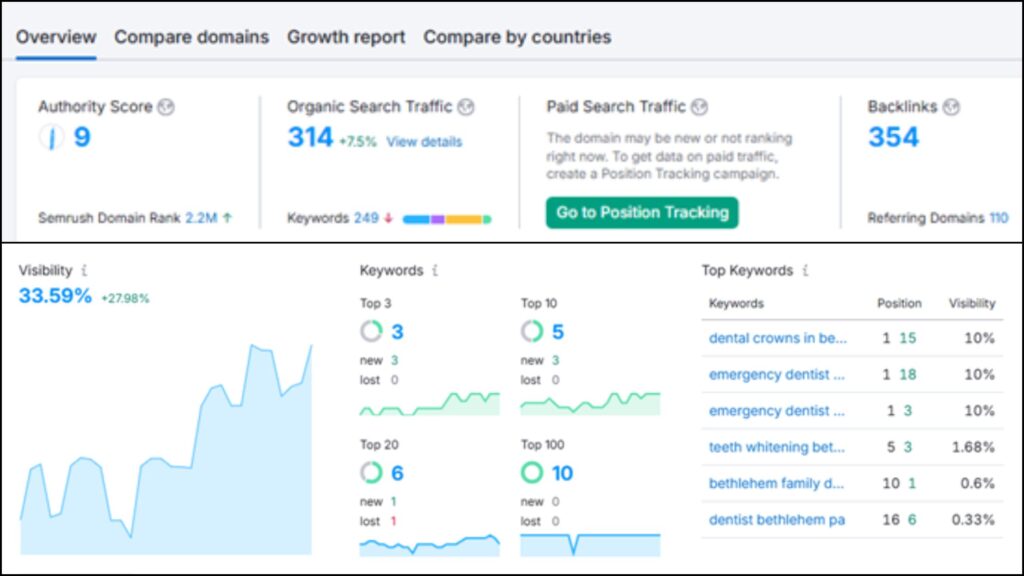The height and width of the screenshot is (576, 1024).
Task: Open the View details link
Action: point(424,142)
